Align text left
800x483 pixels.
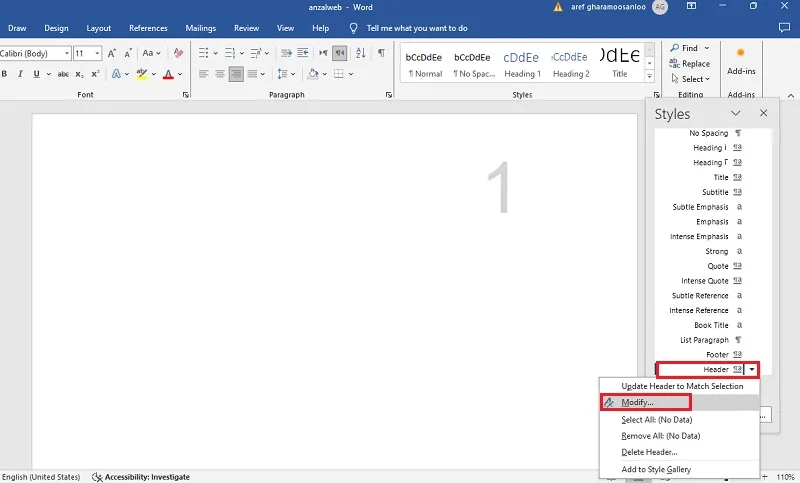pyautogui.click(x=204, y=74)
